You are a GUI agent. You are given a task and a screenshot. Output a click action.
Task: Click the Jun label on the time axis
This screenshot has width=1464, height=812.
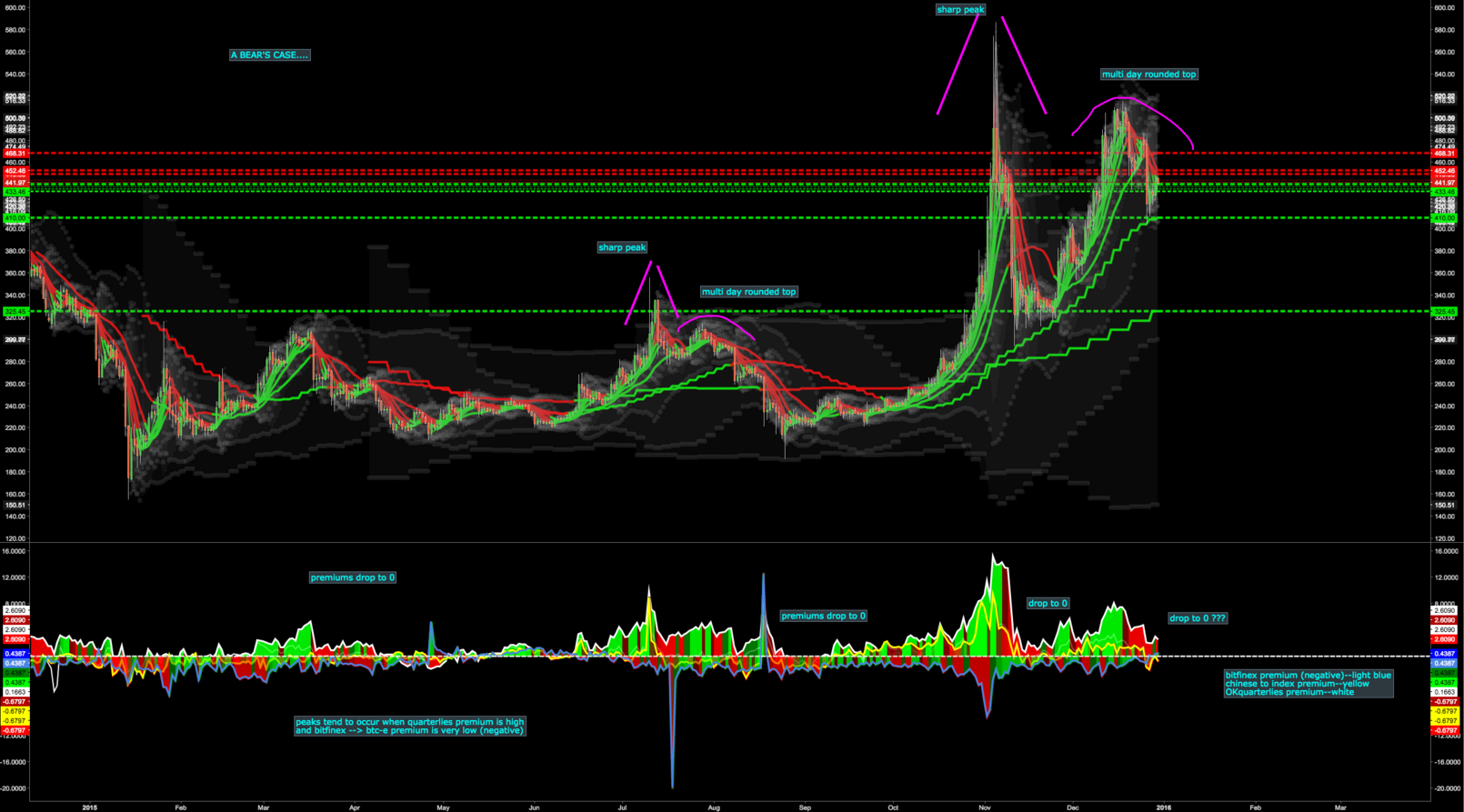point(534,807)
